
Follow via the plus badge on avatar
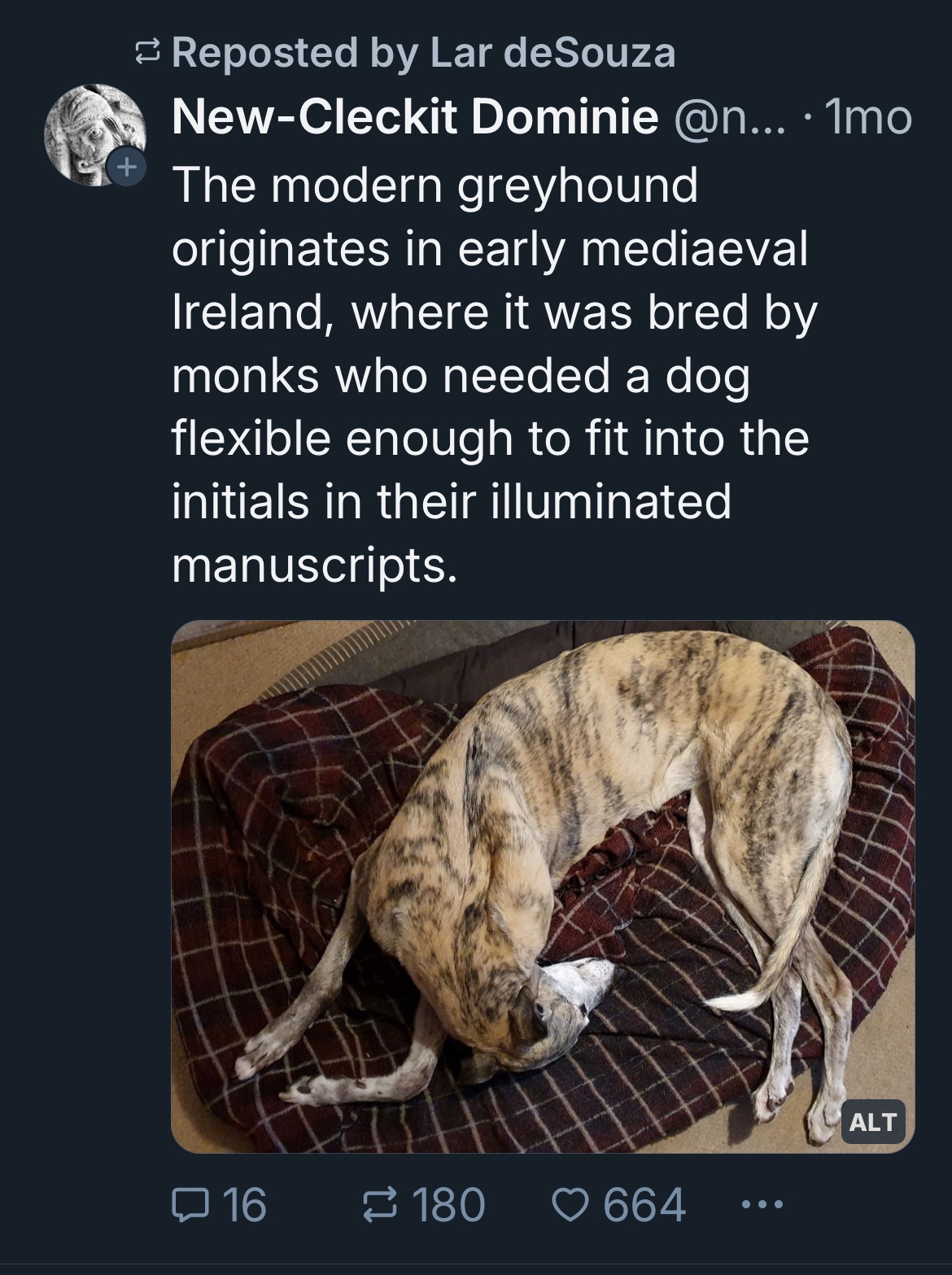tap(125, 168)
